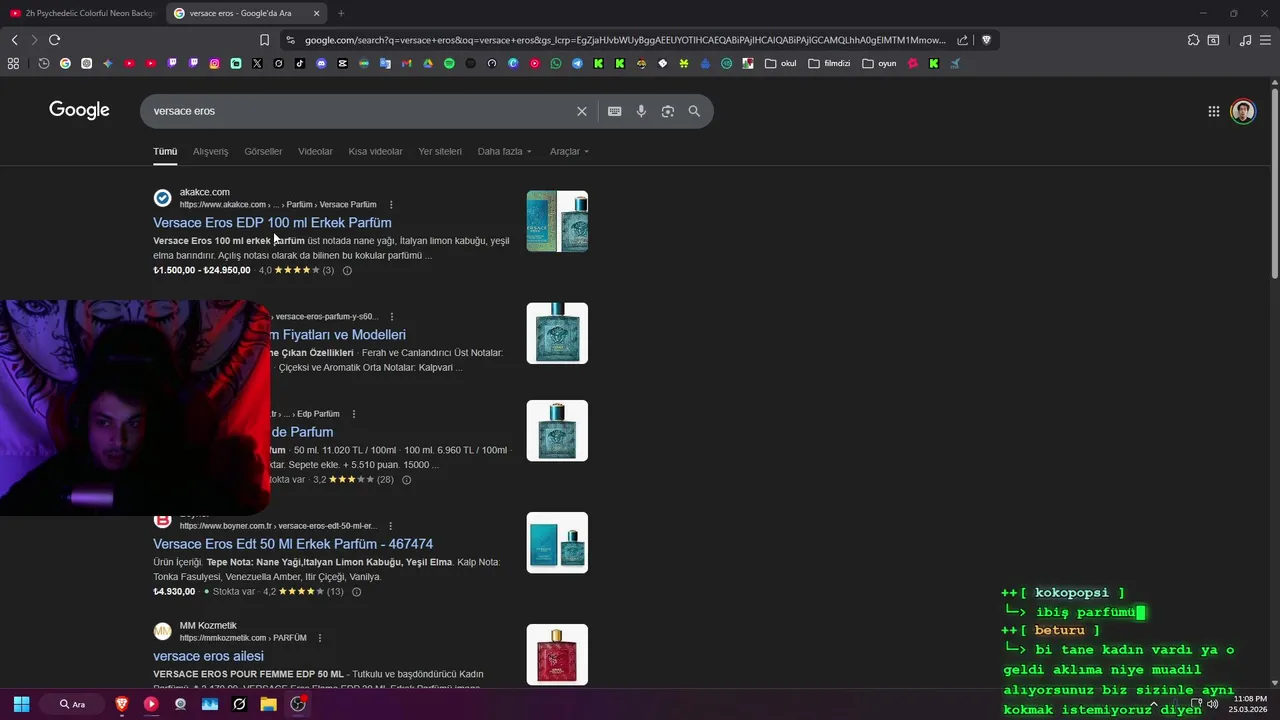Image resolution: width=1280 pixels, height=720 pixels.
Task: Click the taskbar Ara search box
Action: [x=72, y=704]
